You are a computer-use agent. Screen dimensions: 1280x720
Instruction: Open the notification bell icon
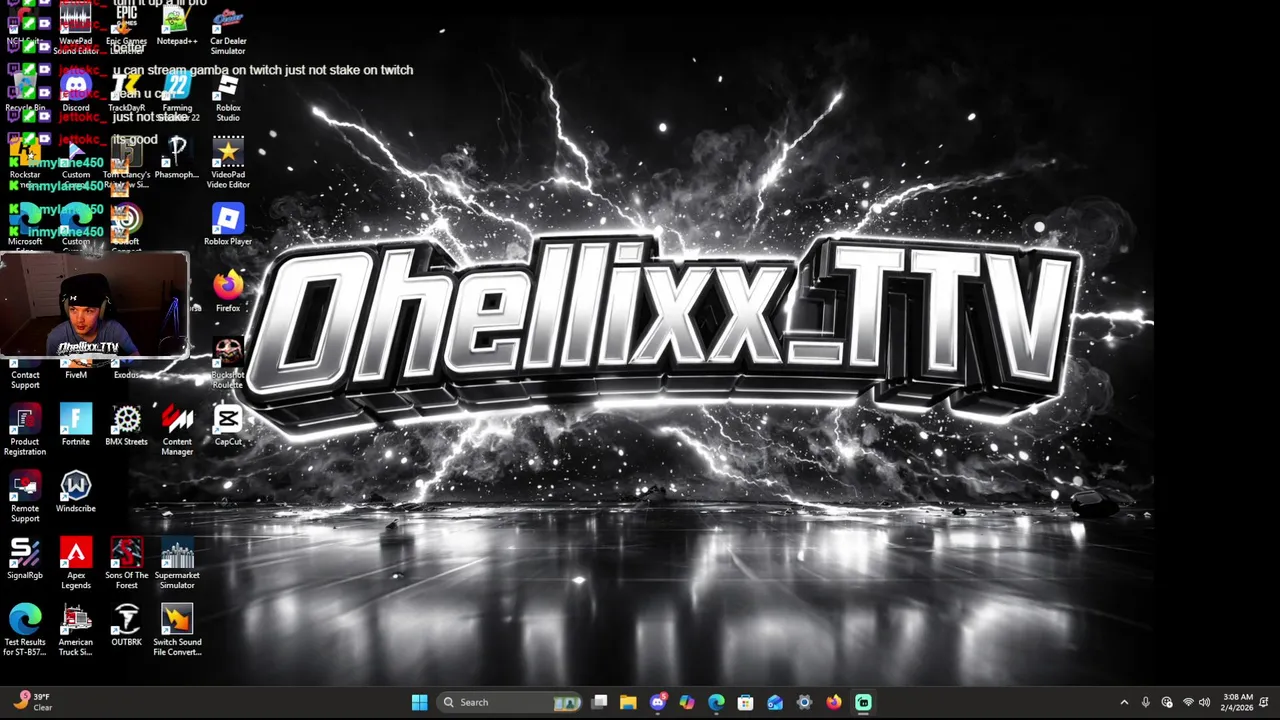(1264, 702)
